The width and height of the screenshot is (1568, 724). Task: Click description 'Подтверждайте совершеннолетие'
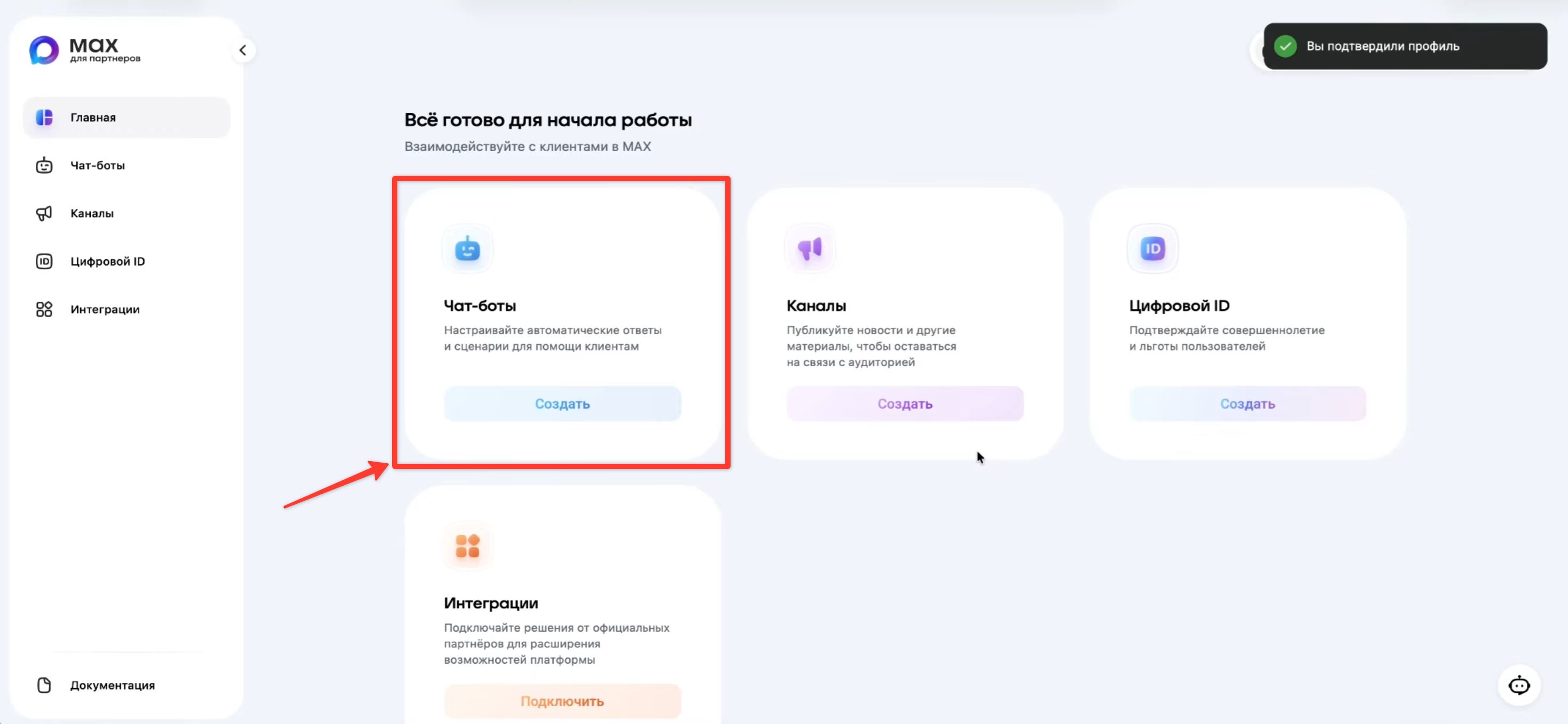(x=1227, y=330)
